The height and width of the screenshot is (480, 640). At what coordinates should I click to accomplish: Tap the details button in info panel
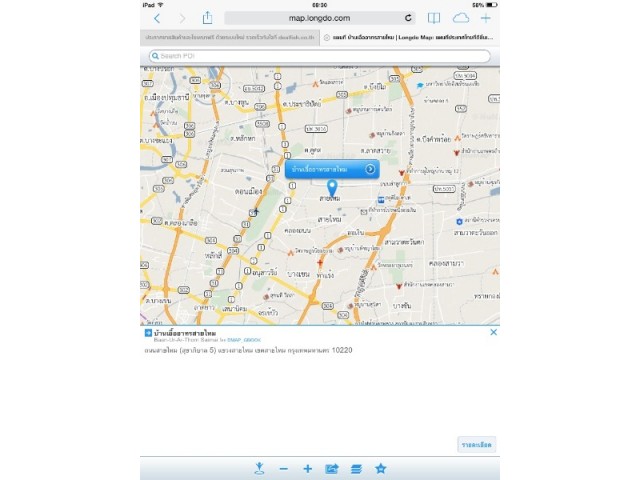pos(477,443)
